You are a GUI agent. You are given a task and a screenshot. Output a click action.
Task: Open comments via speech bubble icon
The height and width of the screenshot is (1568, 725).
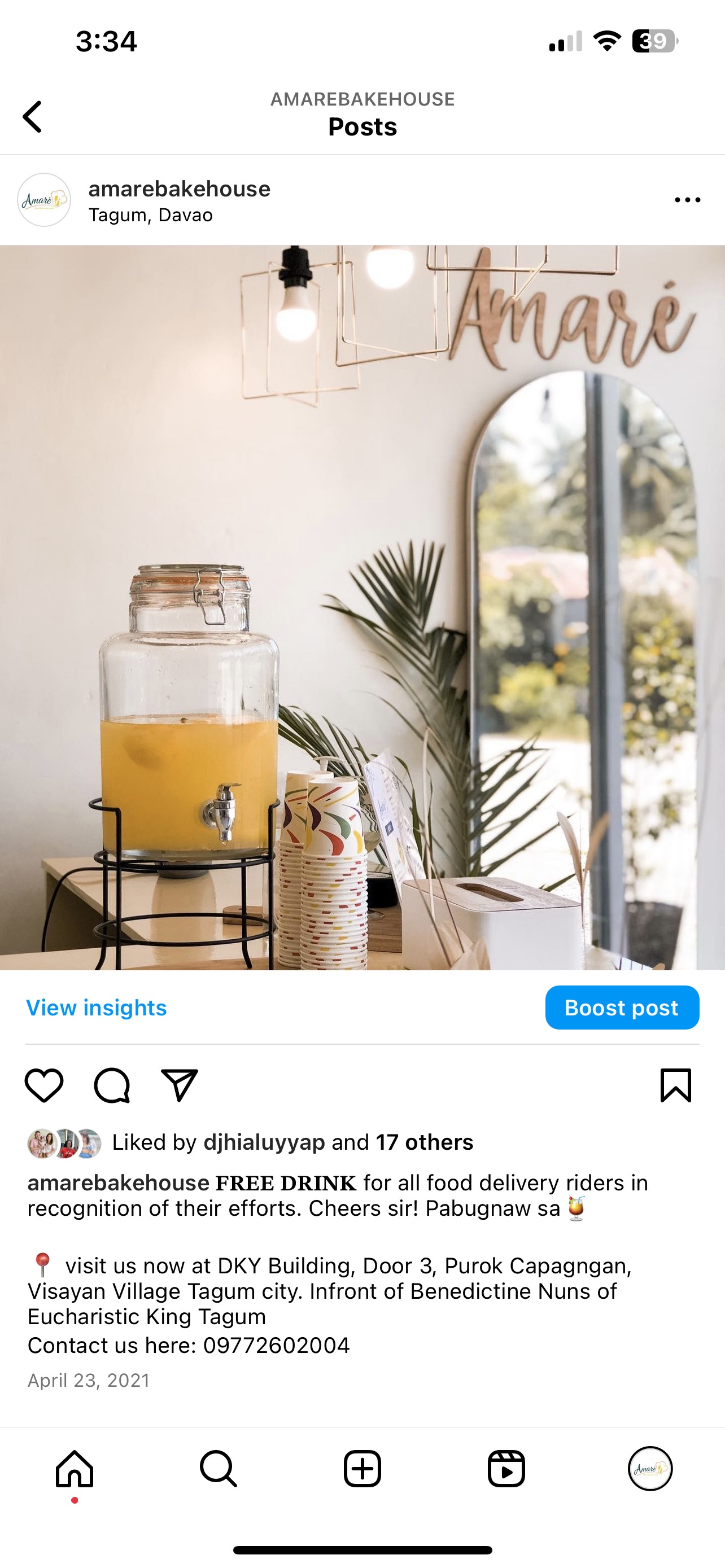(112, 1085)
